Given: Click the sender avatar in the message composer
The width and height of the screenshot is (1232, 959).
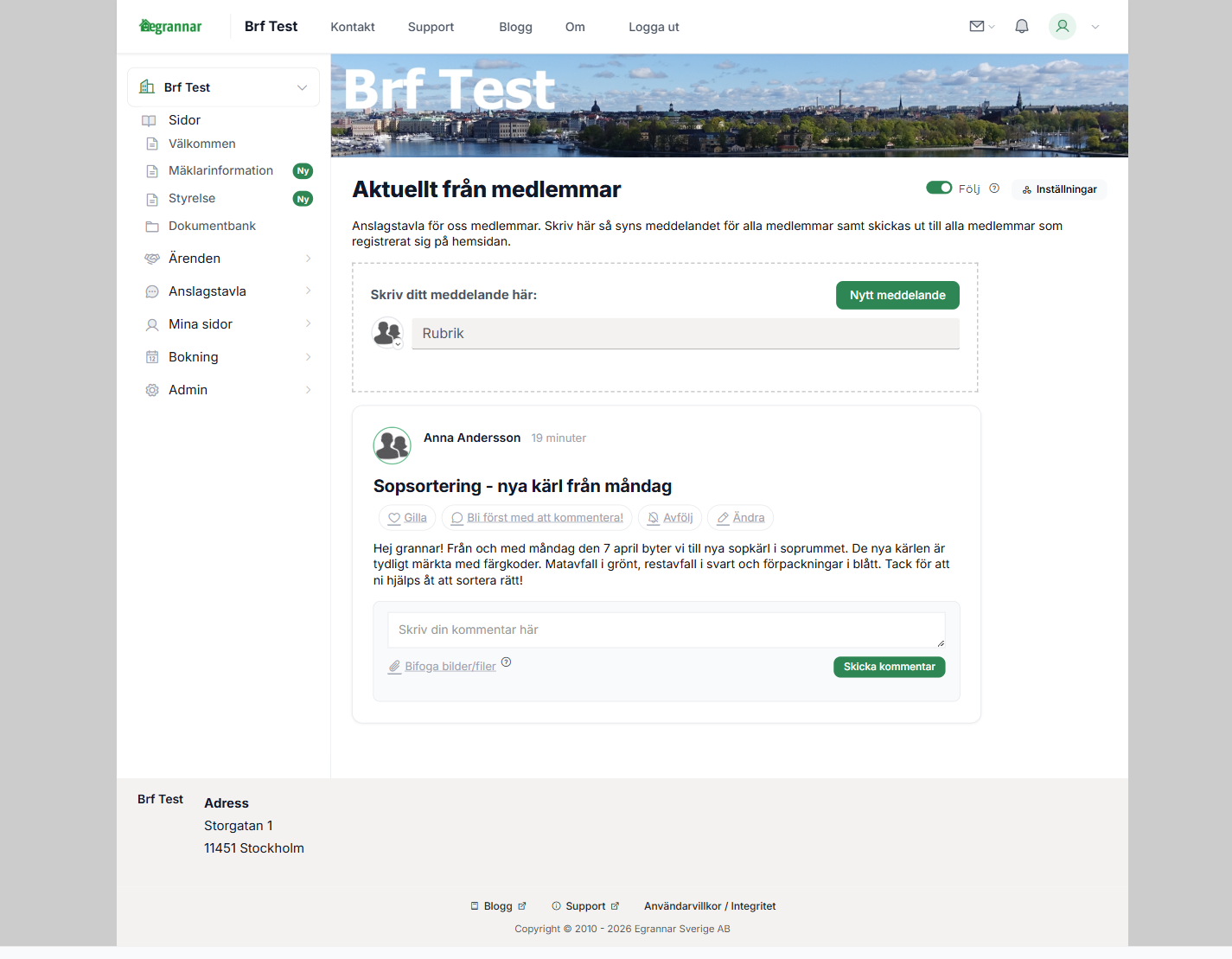Looking at the screenshot, I should click(x=387, y=332).
